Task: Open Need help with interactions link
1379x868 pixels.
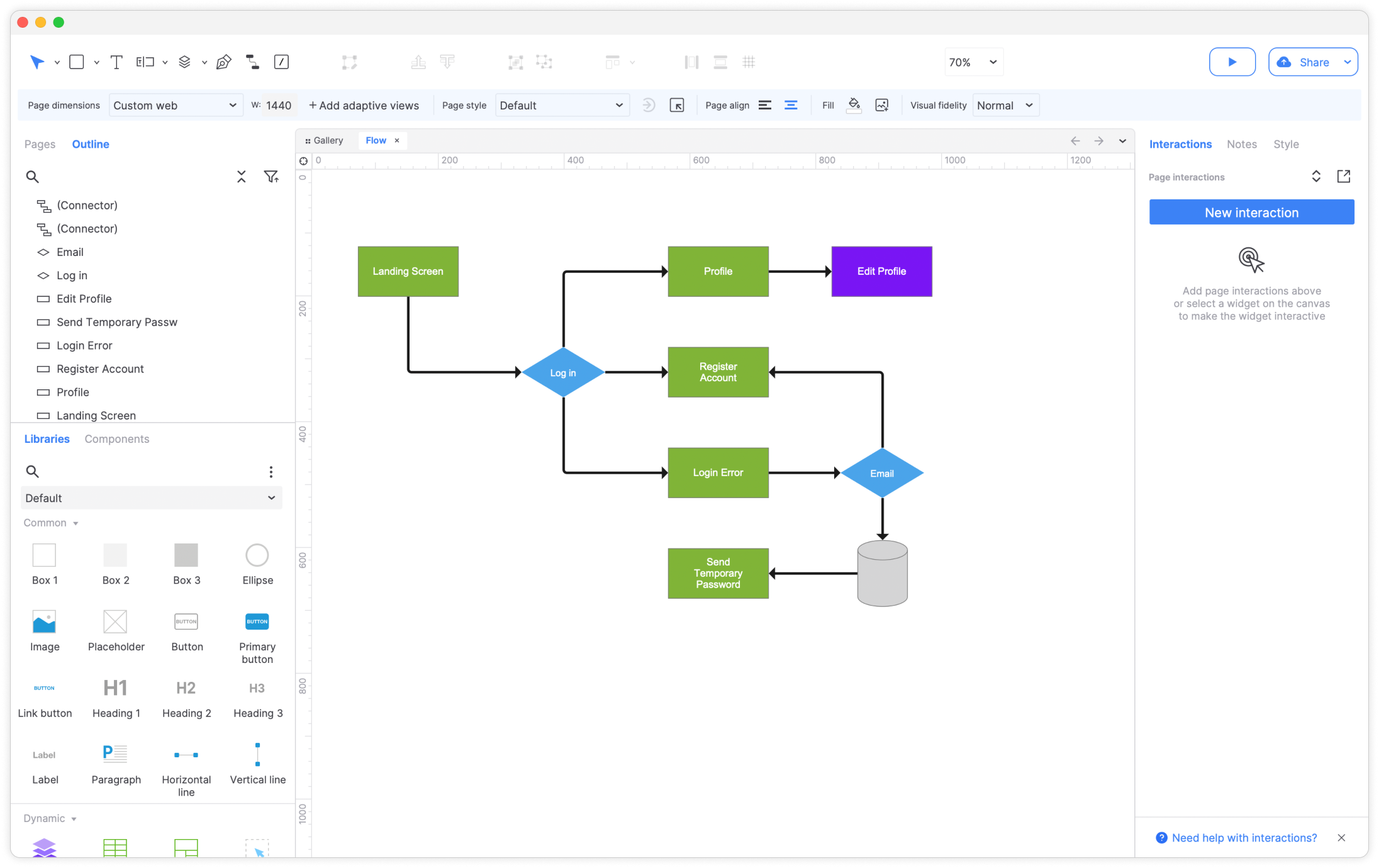Action: click(1244, 837)
